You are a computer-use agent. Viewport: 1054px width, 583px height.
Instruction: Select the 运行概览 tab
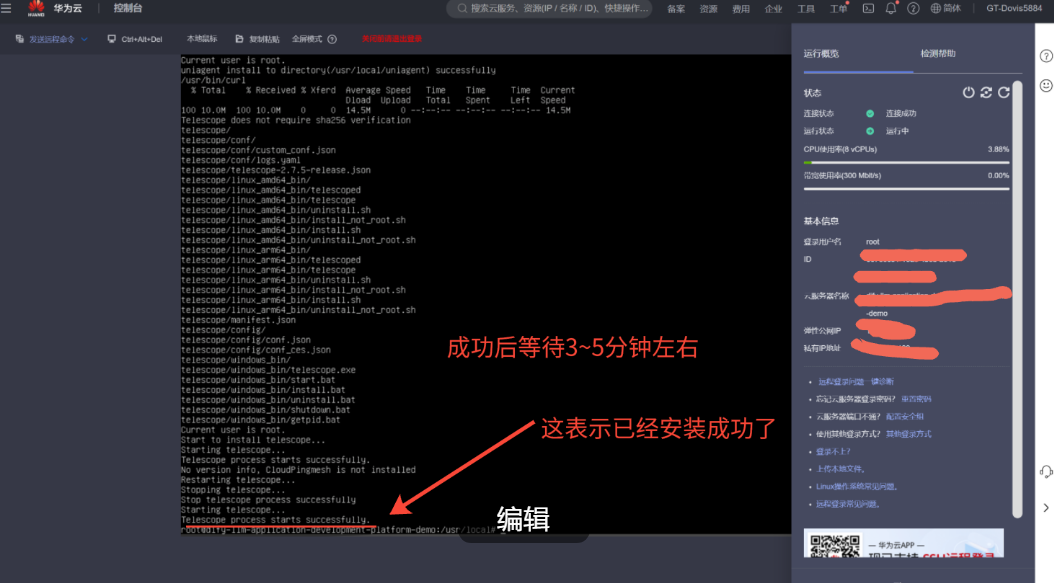click(x=821, y=54)
